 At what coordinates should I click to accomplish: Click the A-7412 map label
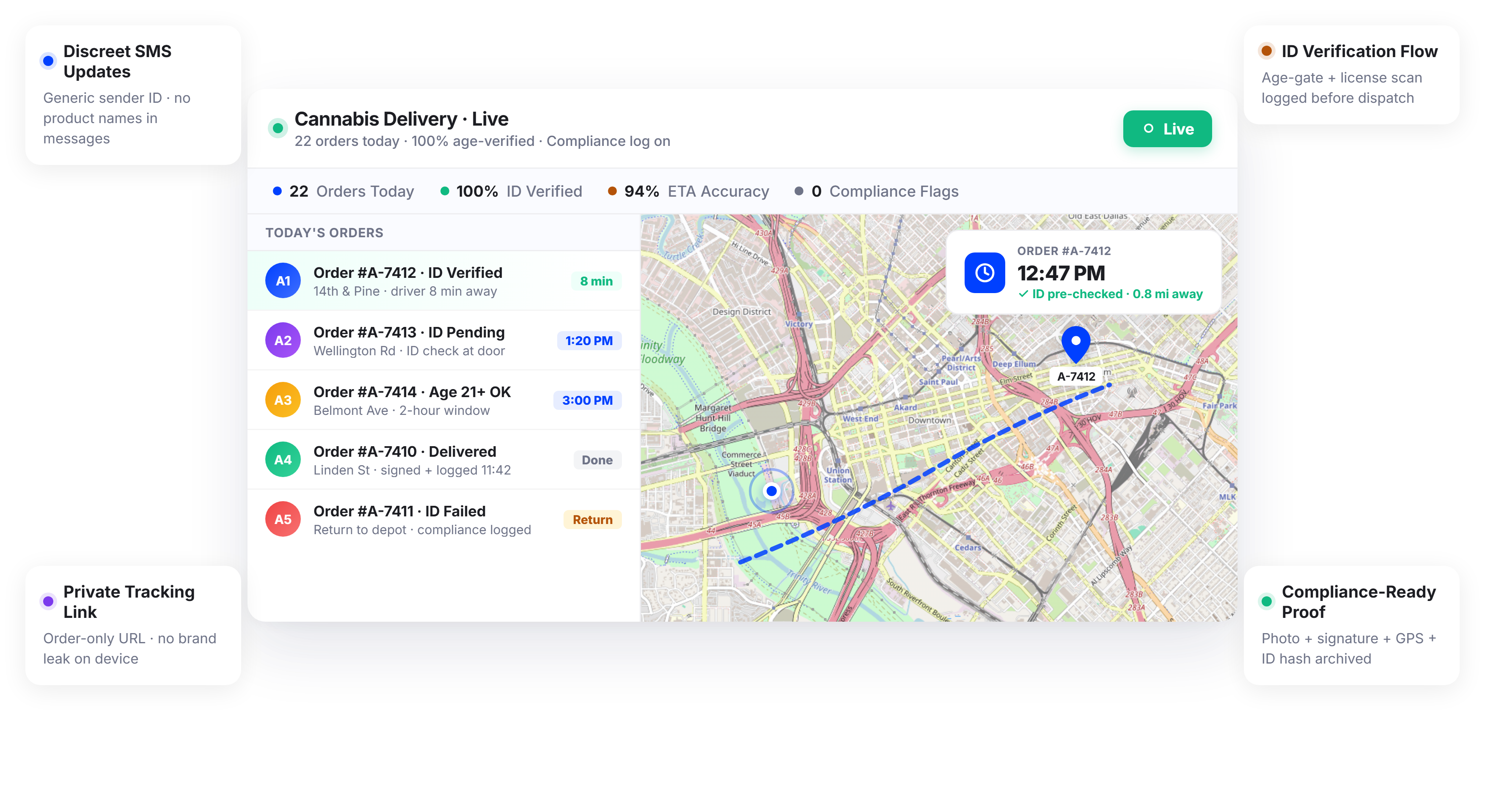[1076, 376]
